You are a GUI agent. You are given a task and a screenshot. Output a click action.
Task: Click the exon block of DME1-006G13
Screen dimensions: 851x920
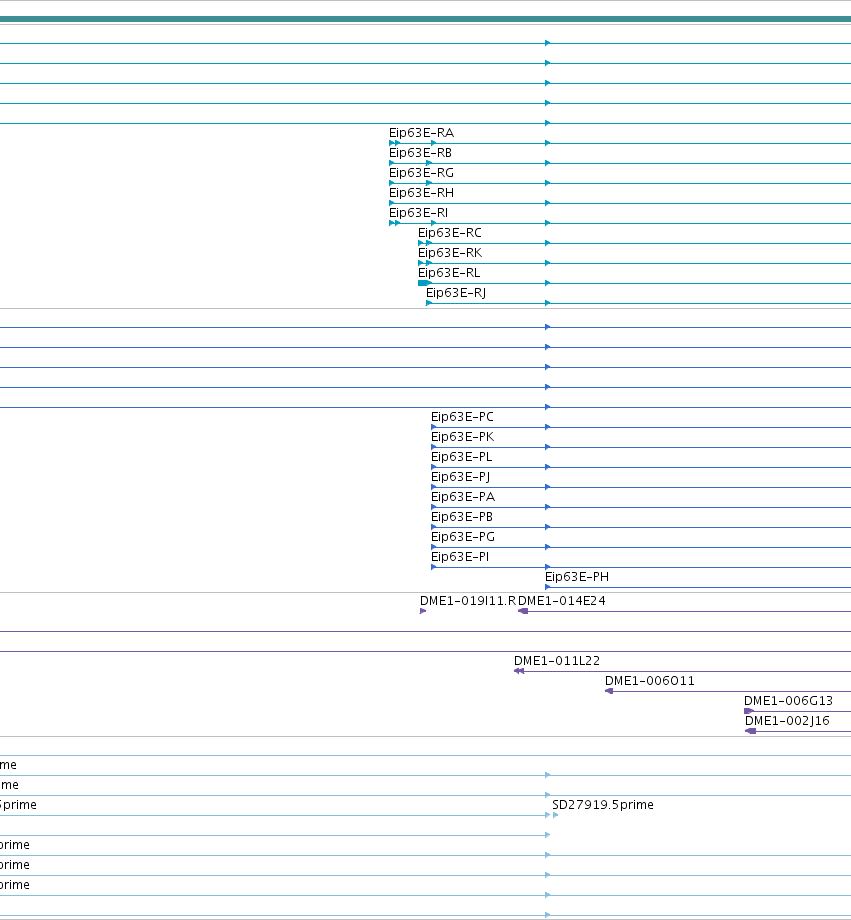pos(749,711)
